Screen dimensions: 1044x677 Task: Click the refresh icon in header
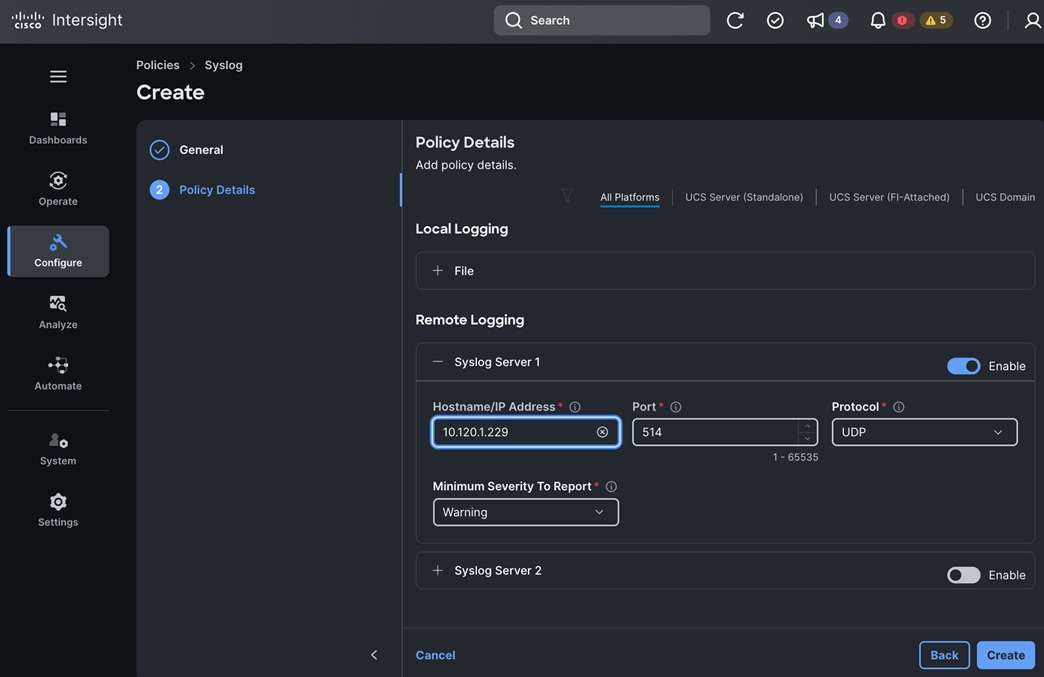tap(735, 21)
